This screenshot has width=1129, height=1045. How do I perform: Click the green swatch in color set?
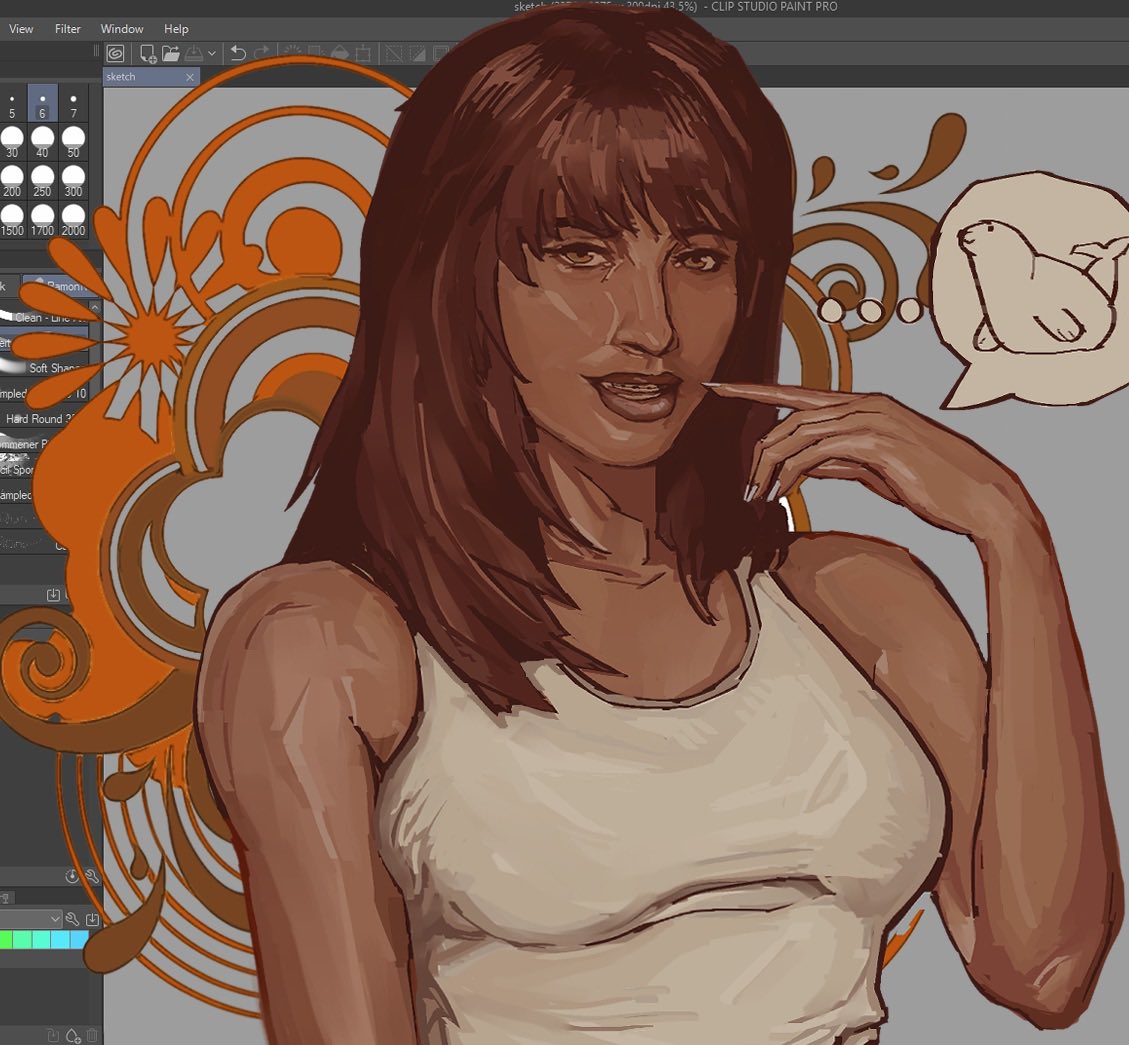coord(6,939)
